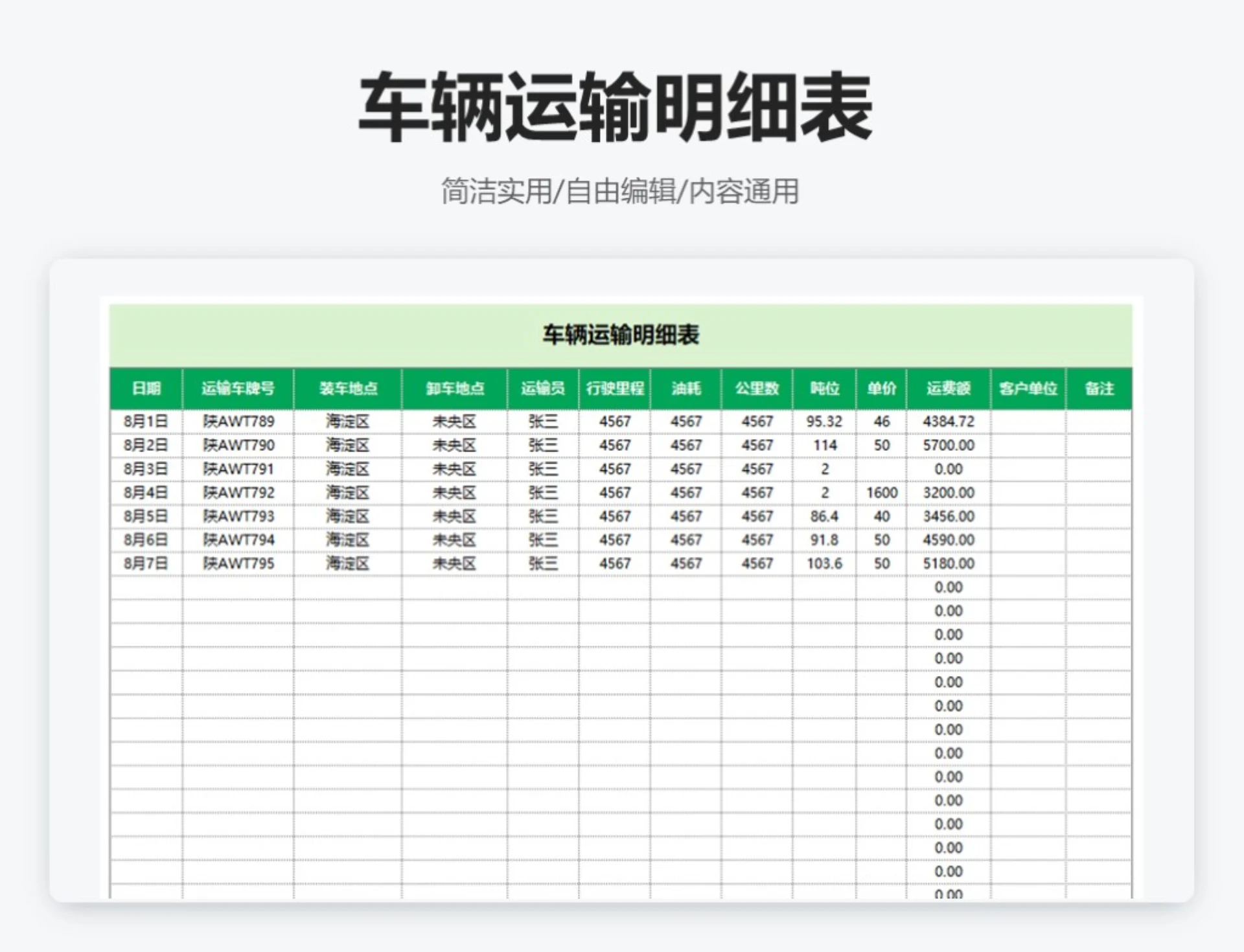Select the 运输车牌号 column header

[x=238, y=389]
